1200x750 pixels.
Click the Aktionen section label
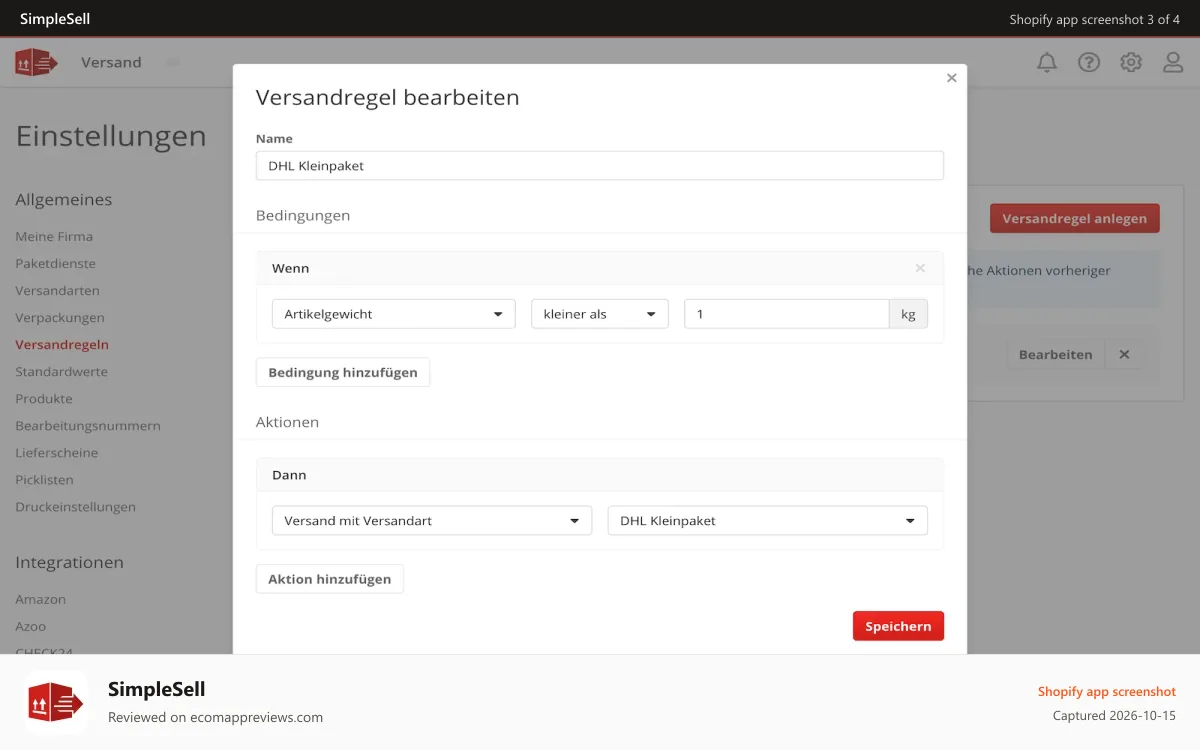(x=288, y=422)
